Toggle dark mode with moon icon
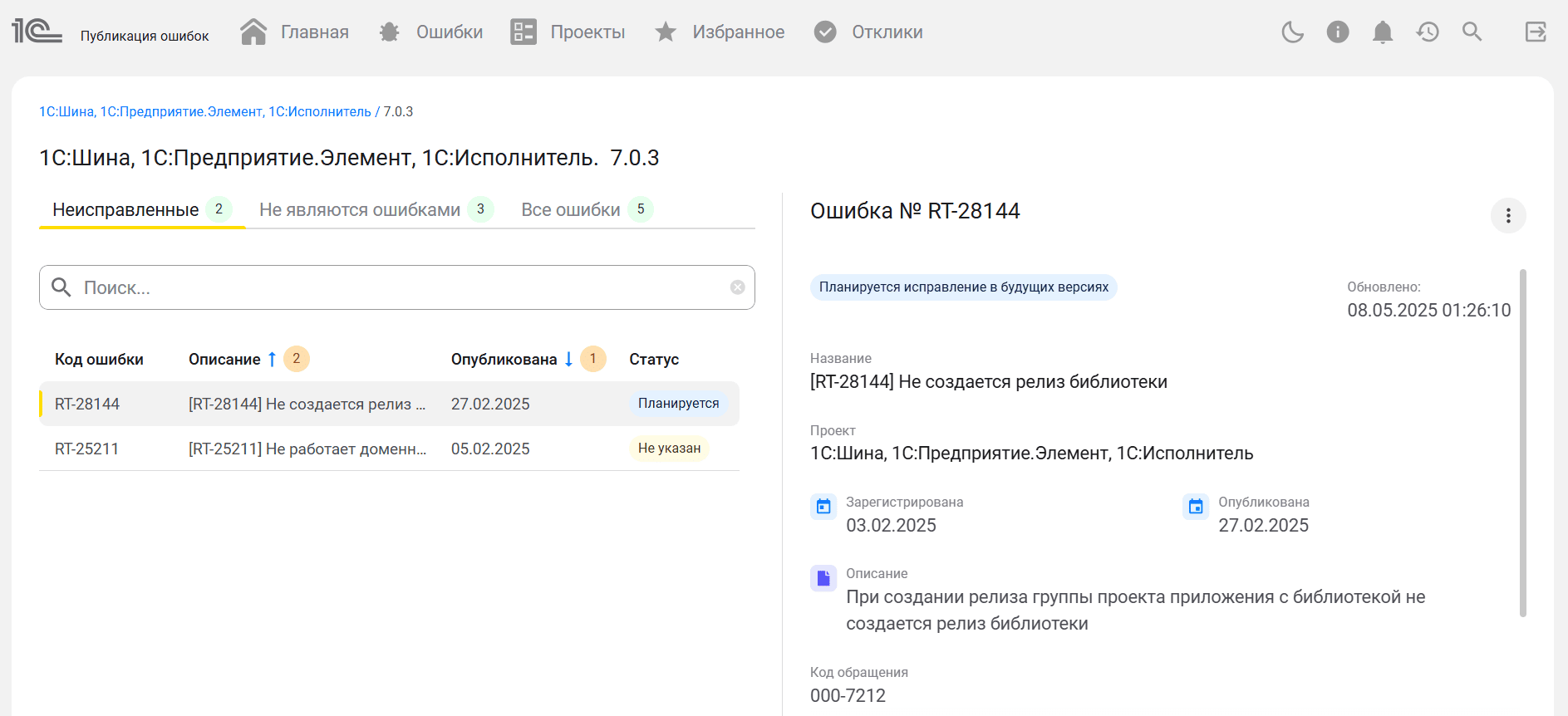Viewport: 1568px width, 716px height. (x=1292, y=32)
